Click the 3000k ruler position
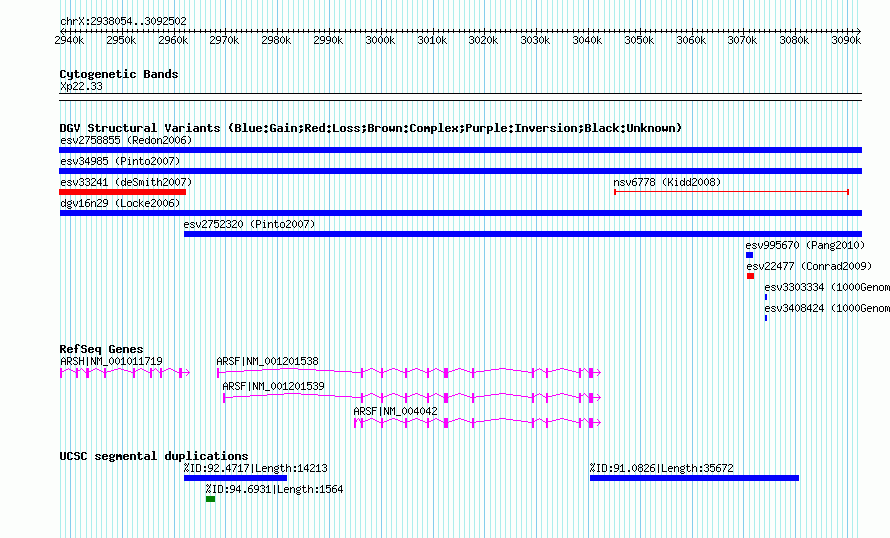The image size is (890, 538). pos(380,40)
